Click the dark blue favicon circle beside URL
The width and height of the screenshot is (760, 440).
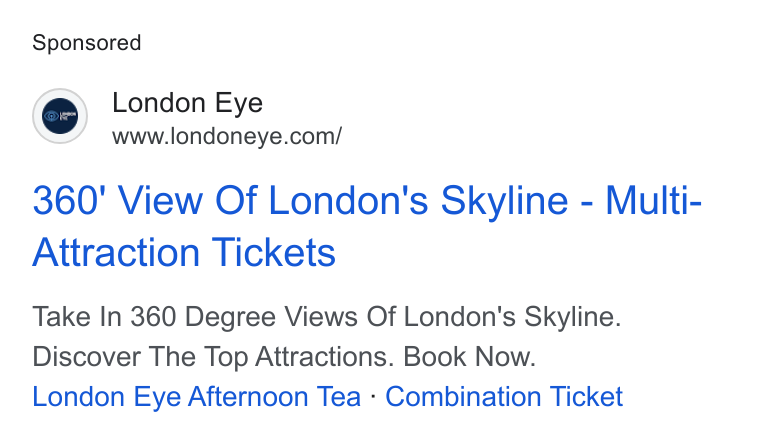click(60, 116)
